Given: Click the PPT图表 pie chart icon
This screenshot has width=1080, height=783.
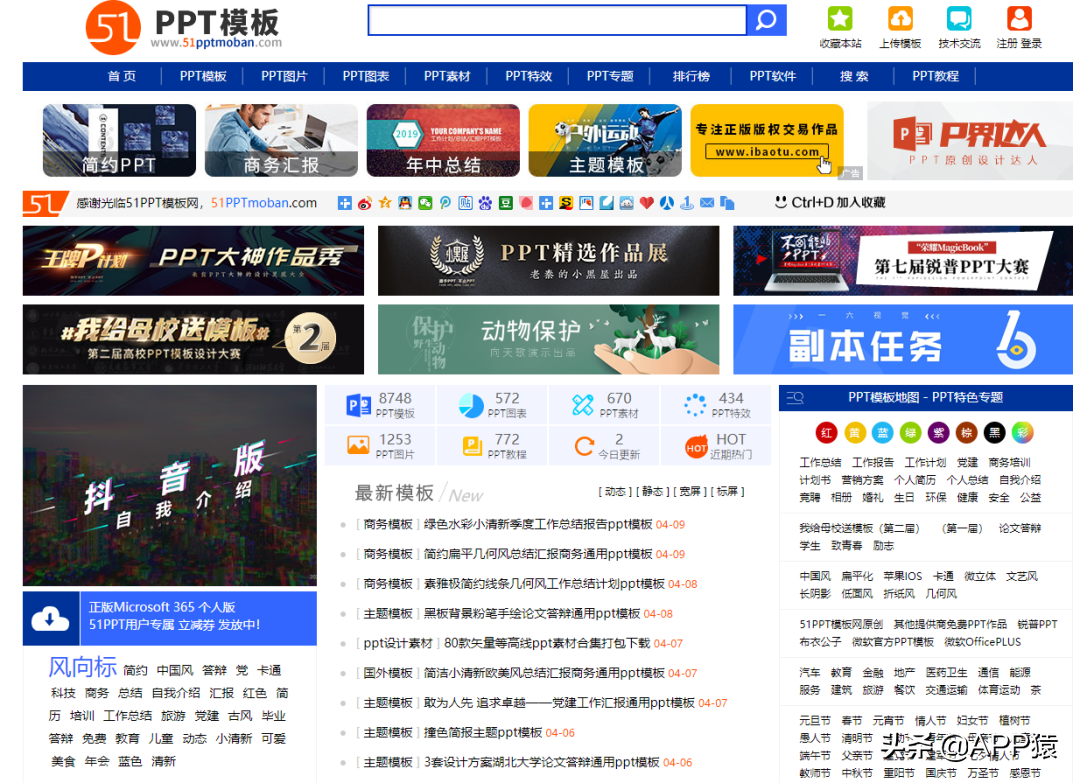Looking at the screenshot, I should pos(471,405).
